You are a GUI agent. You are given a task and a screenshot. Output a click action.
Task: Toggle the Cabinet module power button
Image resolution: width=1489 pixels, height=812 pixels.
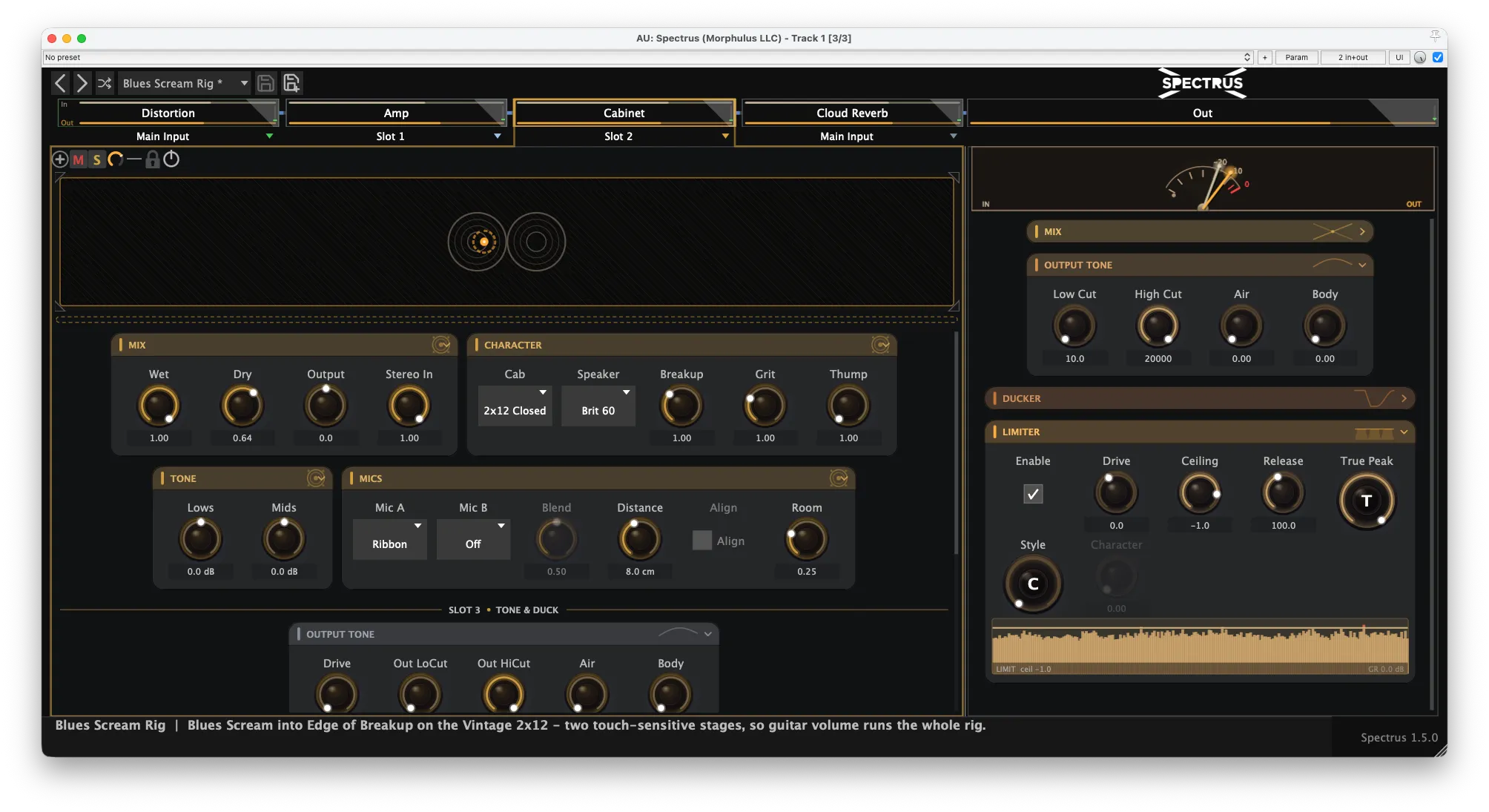(x=171, y=159)
